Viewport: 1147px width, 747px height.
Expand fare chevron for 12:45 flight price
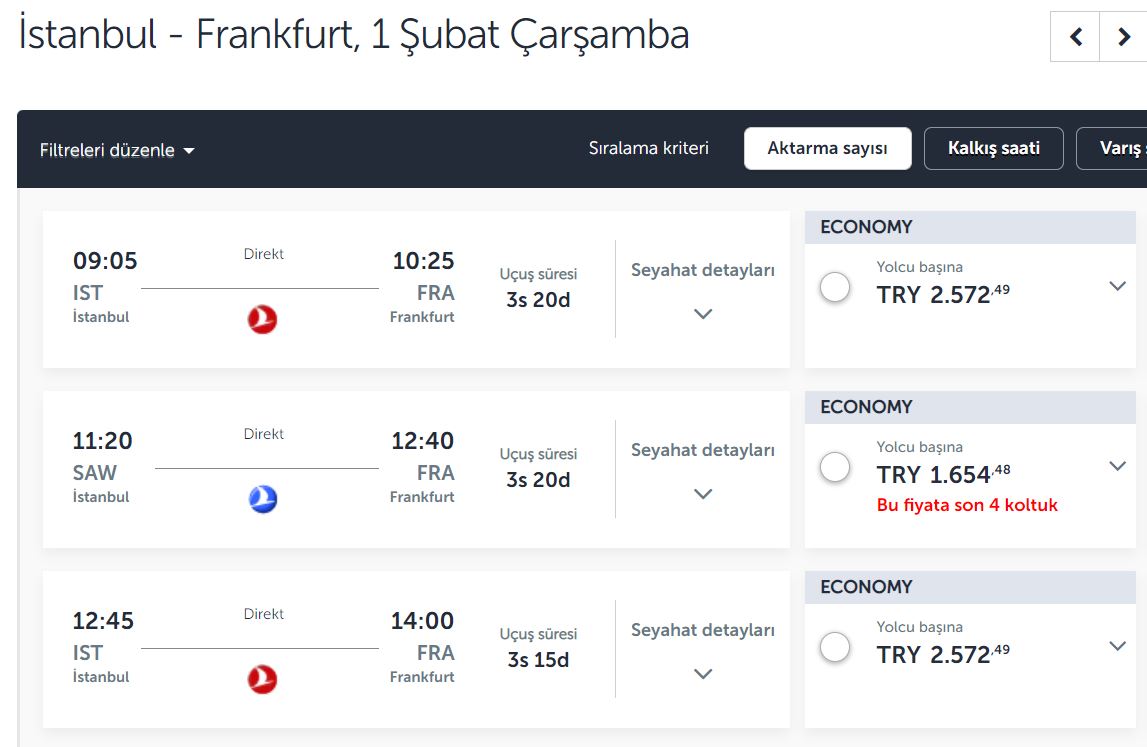(1117, 646)
